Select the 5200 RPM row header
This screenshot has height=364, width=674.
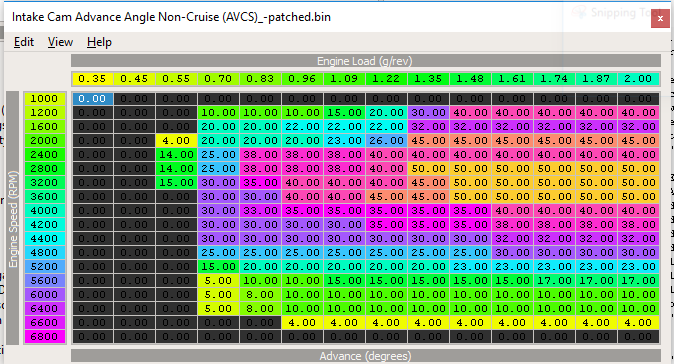(44, 266)
